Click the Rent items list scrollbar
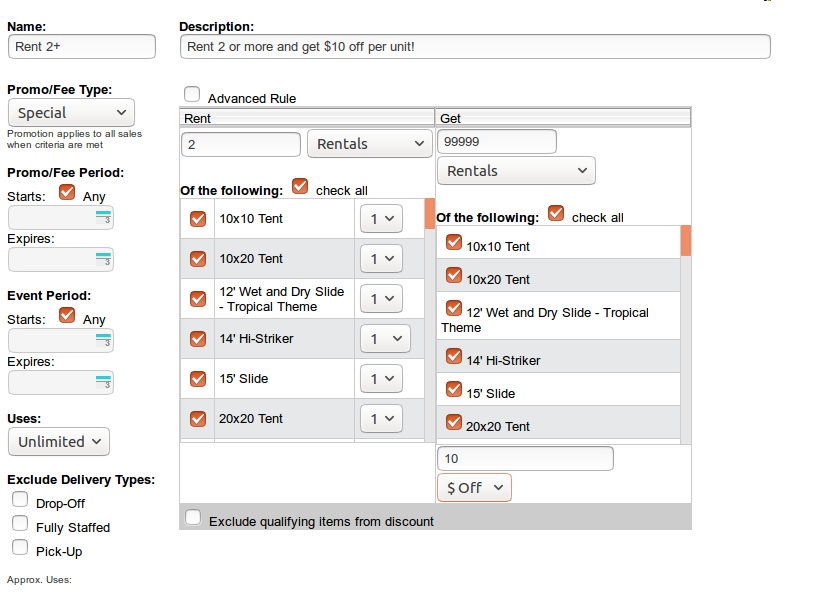This screenshot has width=815, height=609. [430, 320]
